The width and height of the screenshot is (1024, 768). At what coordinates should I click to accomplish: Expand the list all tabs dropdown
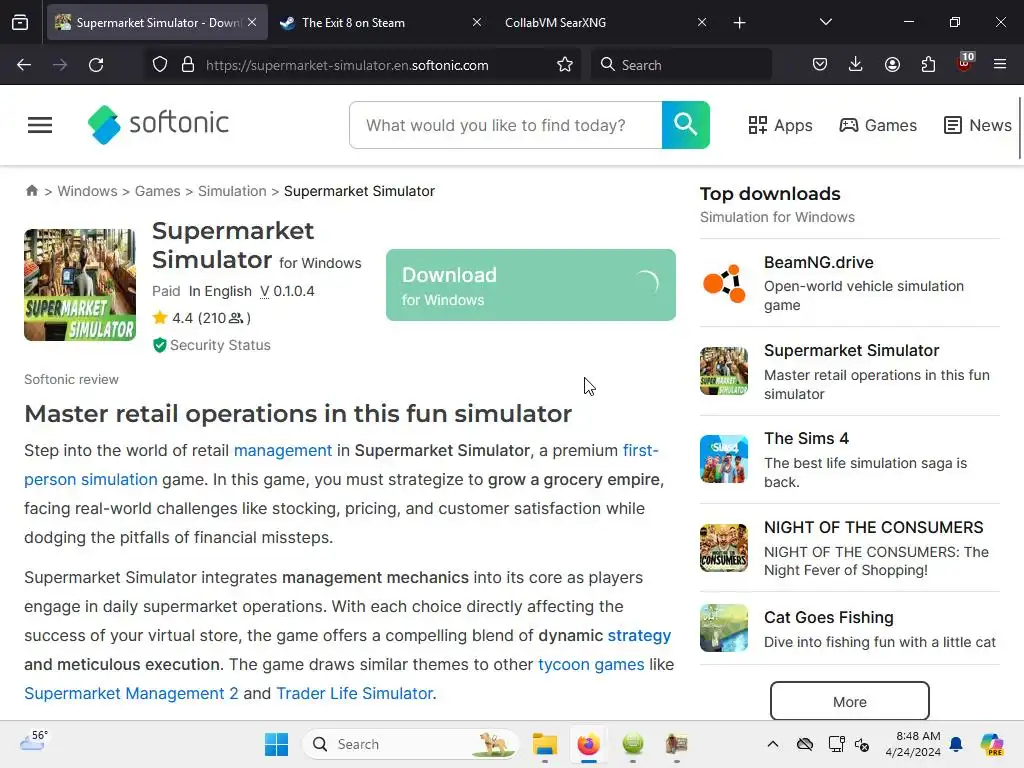(825, 22)
